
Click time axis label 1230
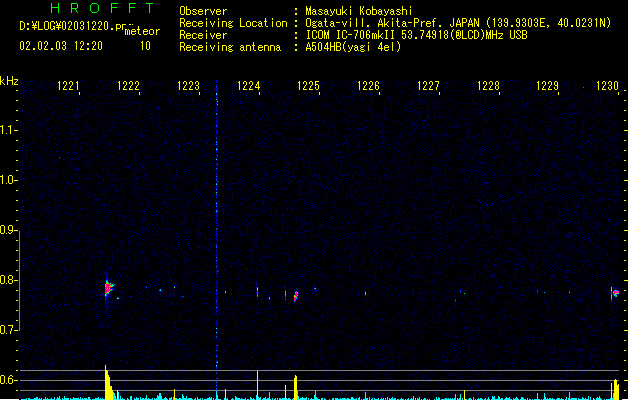[x=607, y=85]
